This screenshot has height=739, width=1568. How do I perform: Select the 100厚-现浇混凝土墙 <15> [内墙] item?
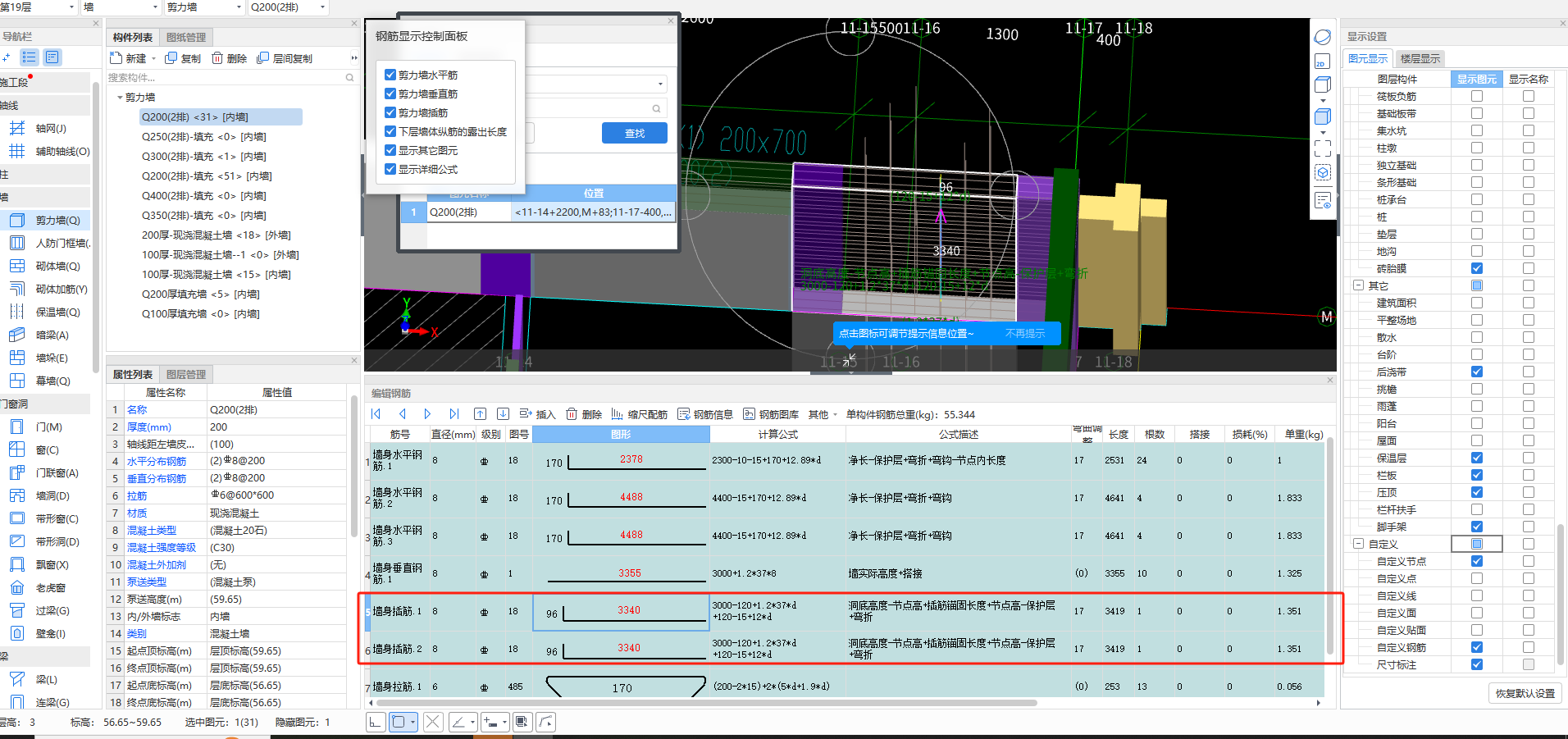[x=217, y=275]
